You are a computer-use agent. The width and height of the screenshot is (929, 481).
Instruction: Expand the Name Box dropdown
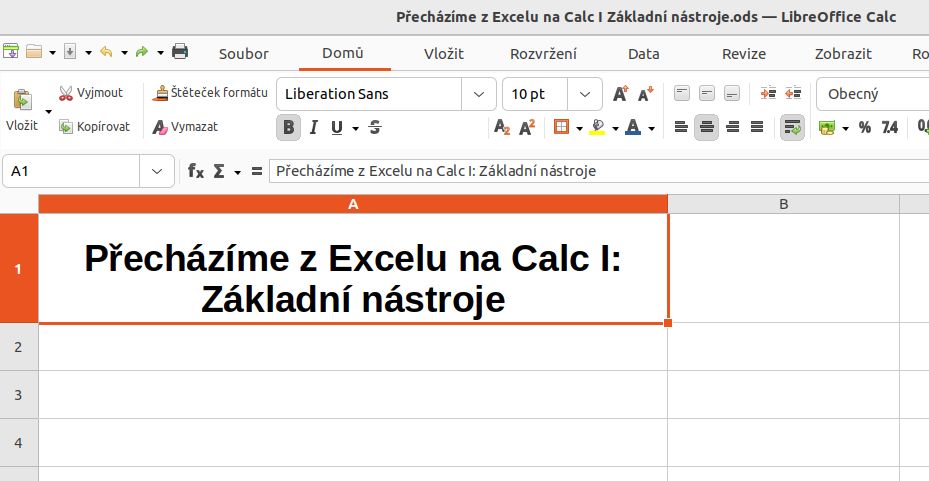click(x=157, y=171)
